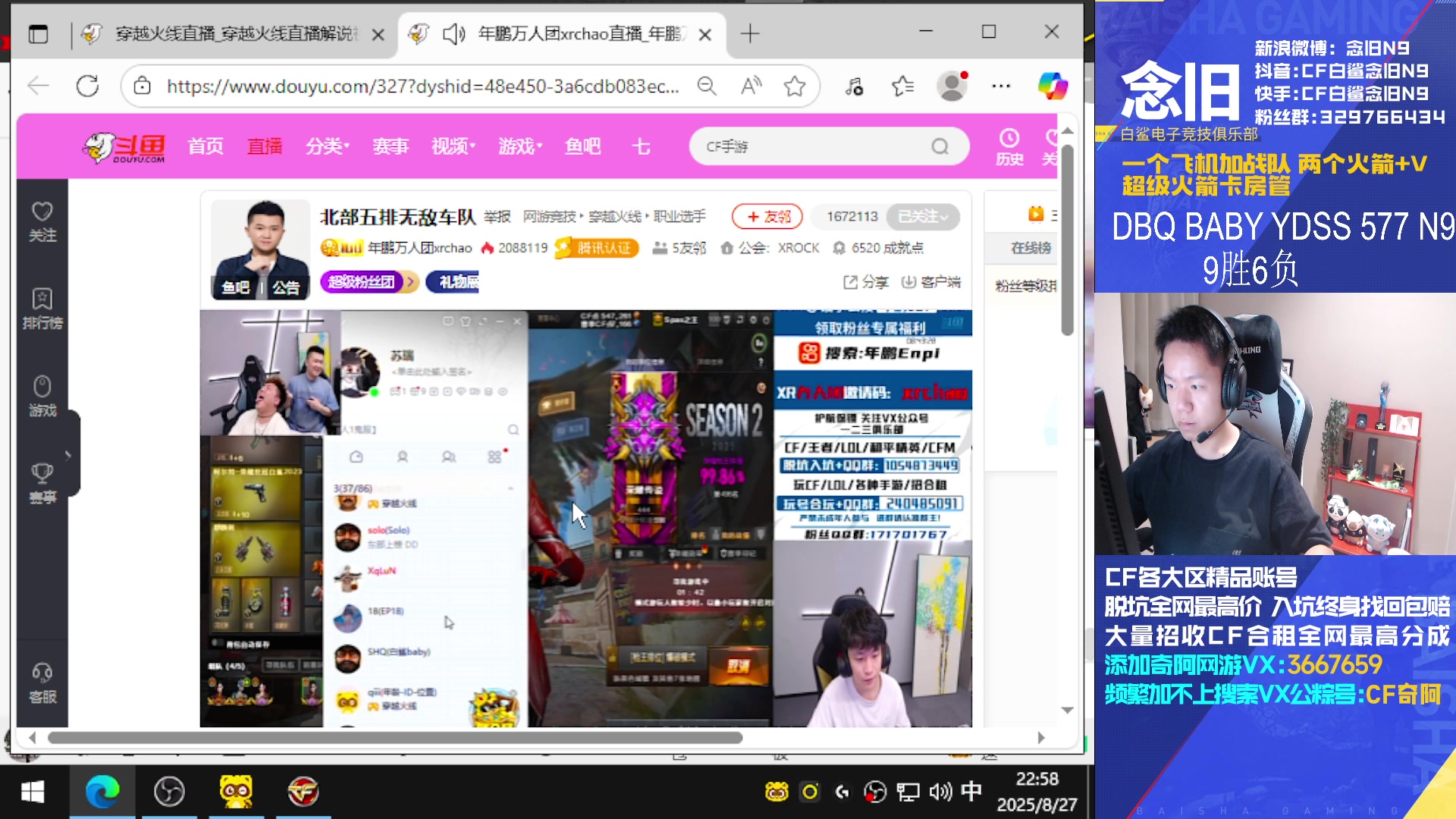
Task: Click the Douyu logo
Action: [x=124, y=147]
